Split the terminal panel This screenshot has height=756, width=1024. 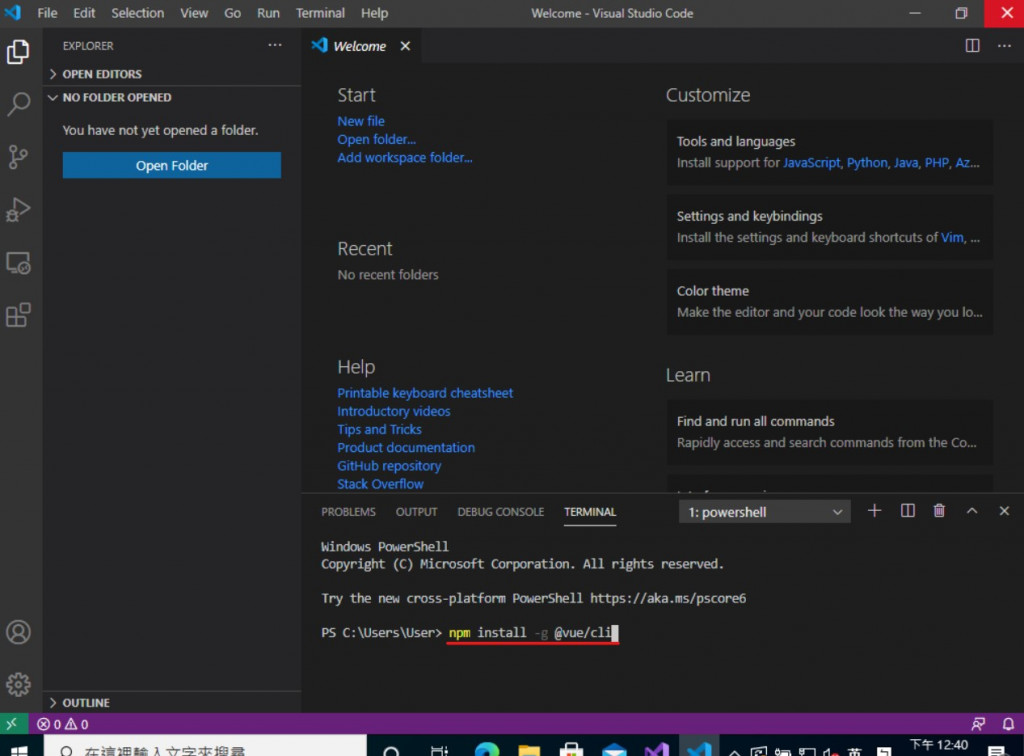(x=908, y=511)
